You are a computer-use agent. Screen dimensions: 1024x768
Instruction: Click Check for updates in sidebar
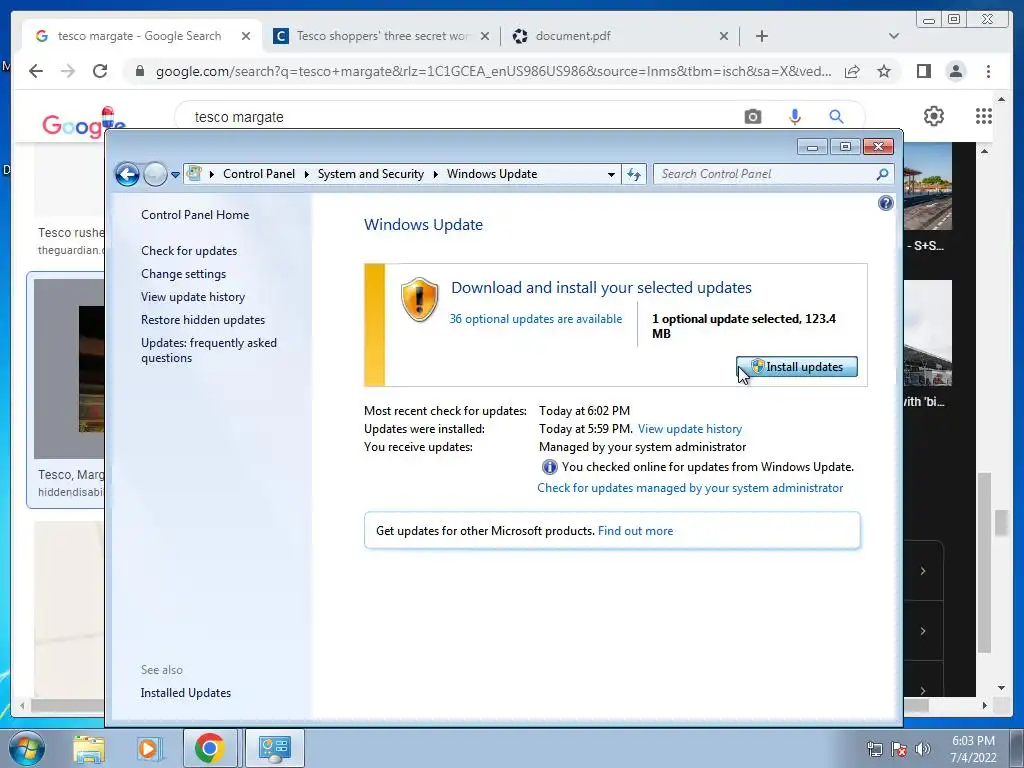(x=189, y=251)
